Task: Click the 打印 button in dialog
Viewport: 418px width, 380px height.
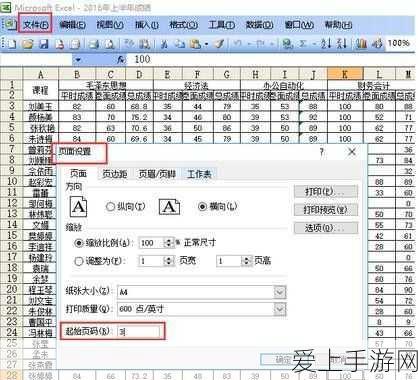Action: coord(326,192)
